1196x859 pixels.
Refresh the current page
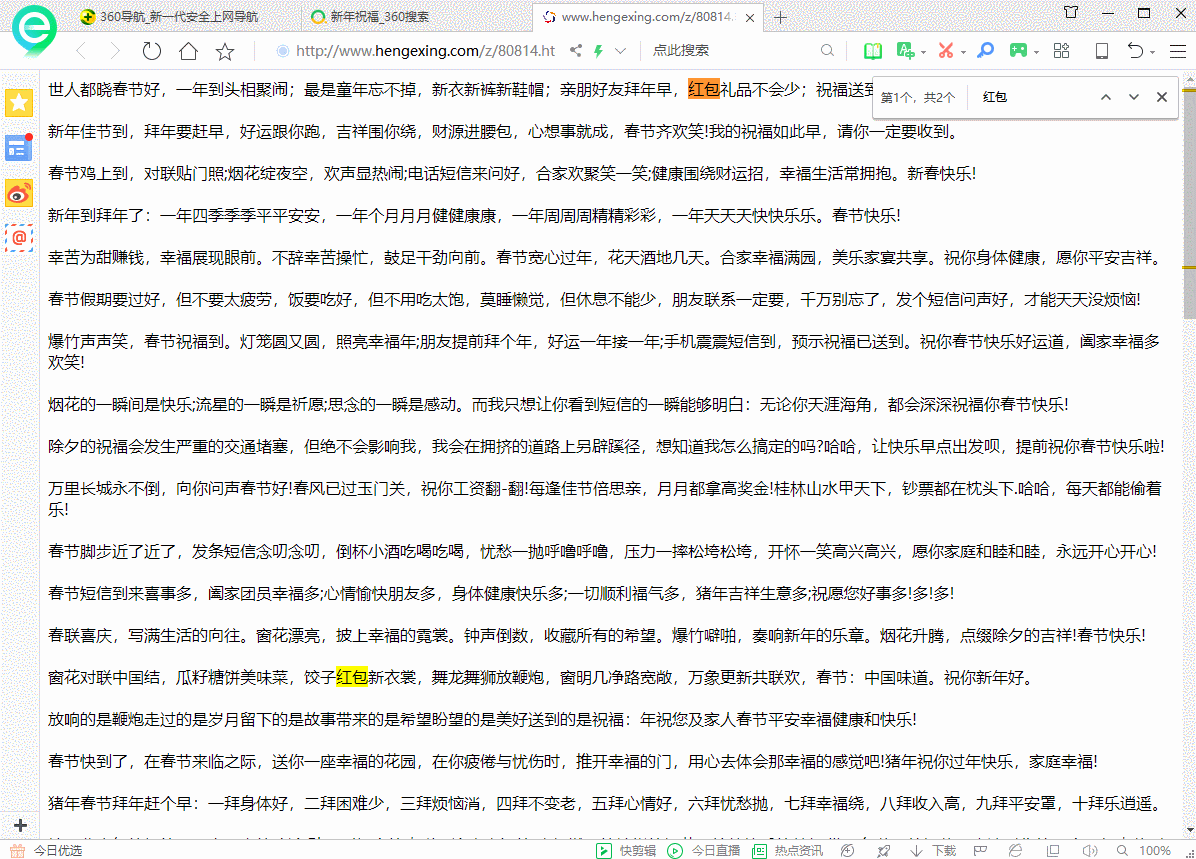point(151,51)
